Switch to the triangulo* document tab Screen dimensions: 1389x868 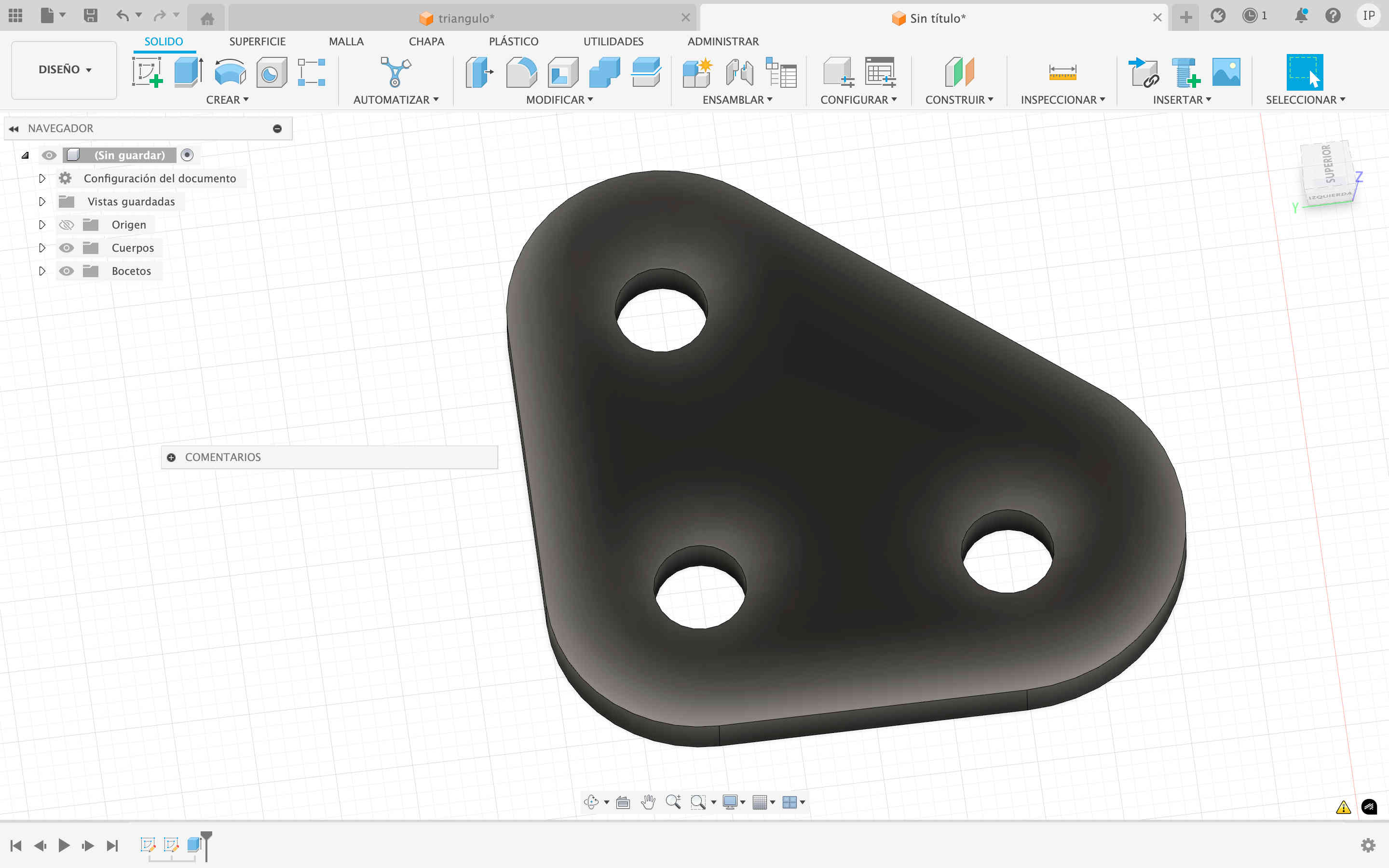463,18
